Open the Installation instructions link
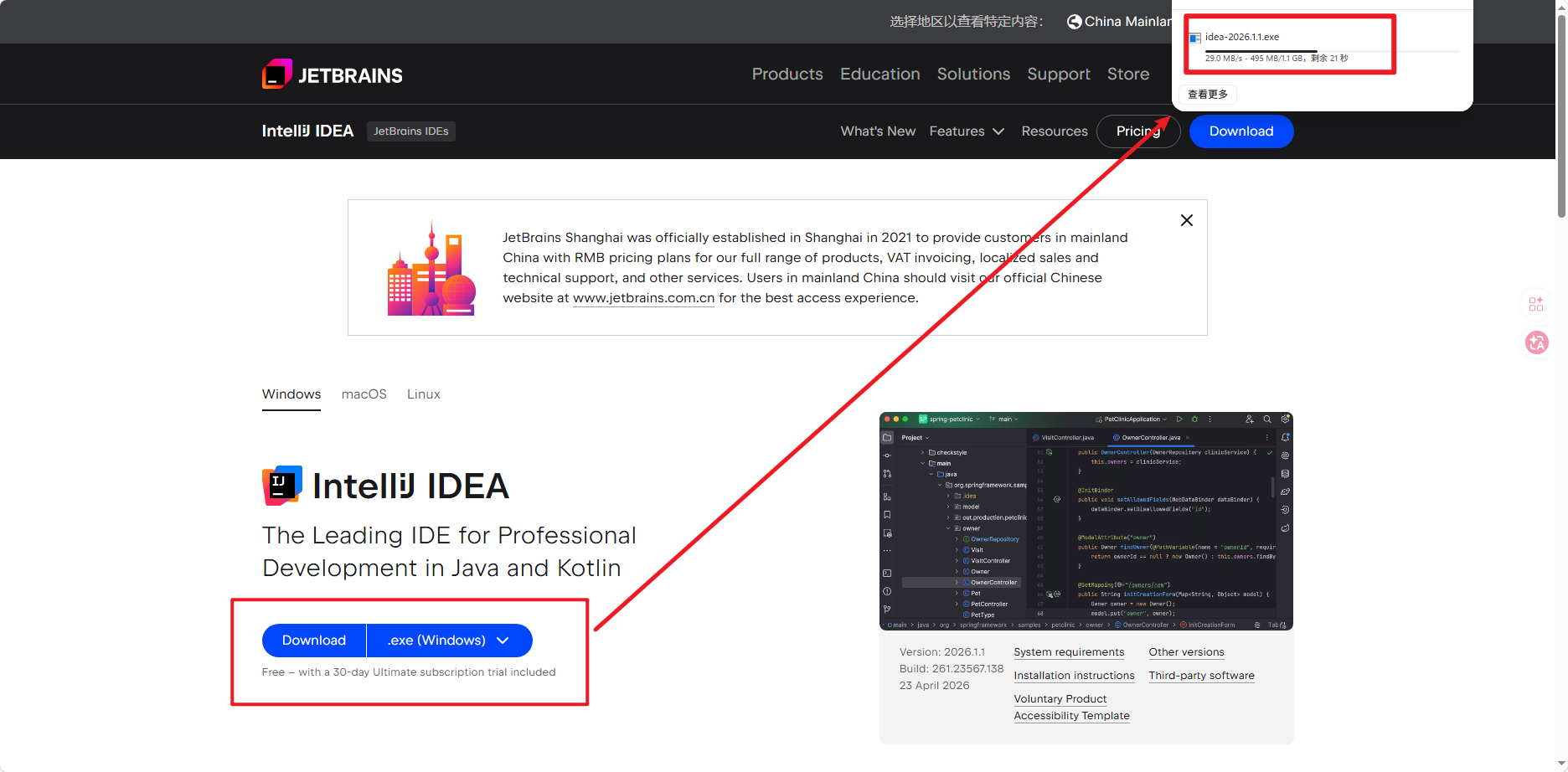Viewport: 1568px width, 772px height. 1075,676
